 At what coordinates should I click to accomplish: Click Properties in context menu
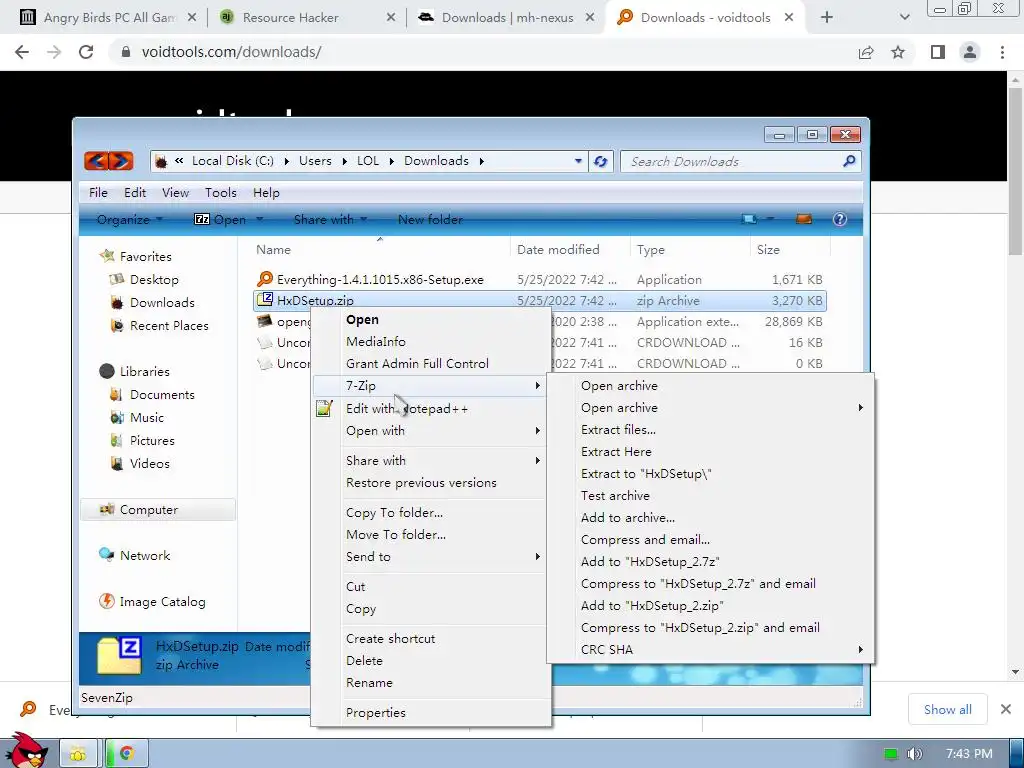[x=376, y=712]
